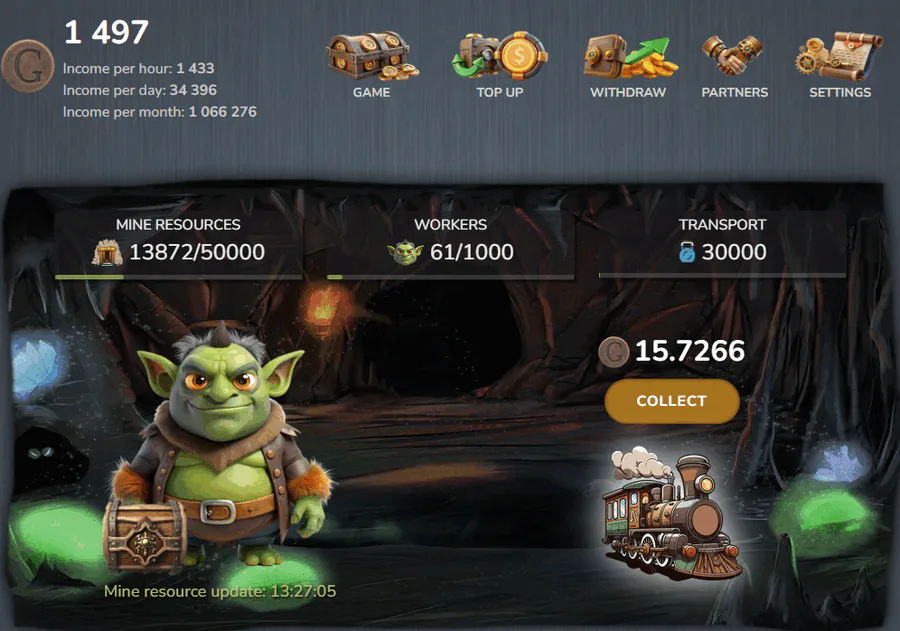Open the Partners handshake icon
The height and width of the screenshot is (631, 900).
[734, 56]
